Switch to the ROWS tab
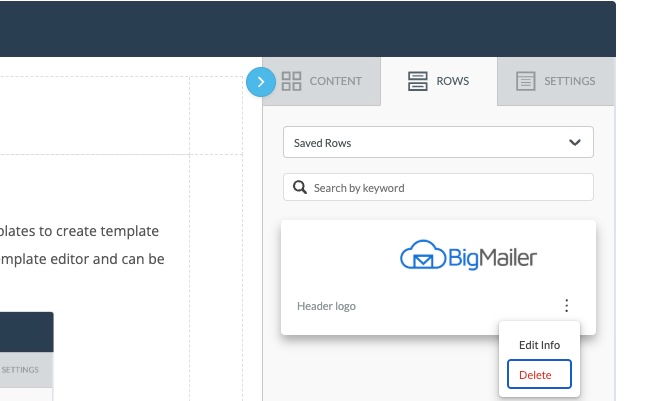Viewport: 650px width, 401px height. pyautogui.click(x=439, y=81)
